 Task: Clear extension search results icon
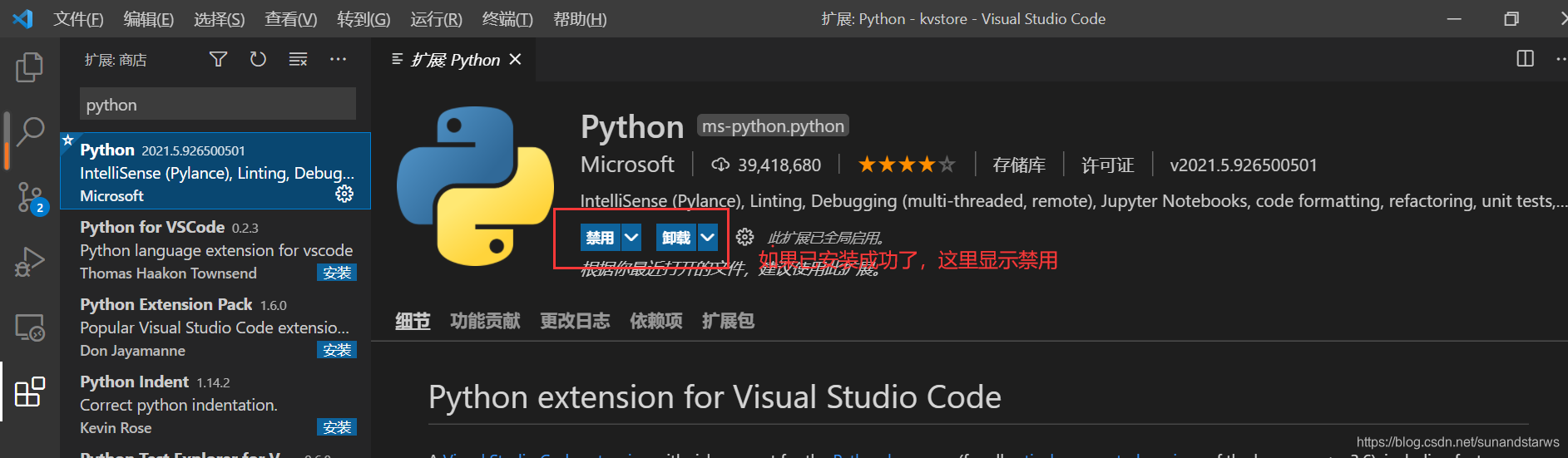tap(298, 59)
